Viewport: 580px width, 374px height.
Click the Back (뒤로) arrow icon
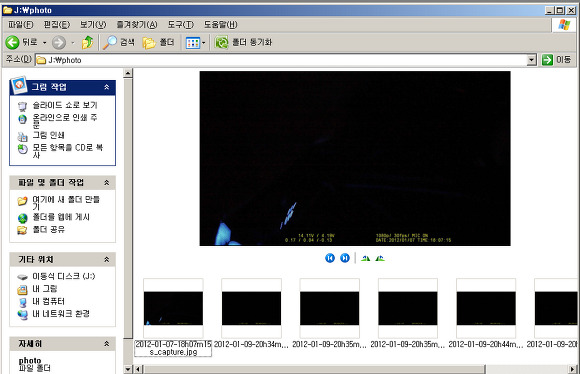[x=12, y=43]
